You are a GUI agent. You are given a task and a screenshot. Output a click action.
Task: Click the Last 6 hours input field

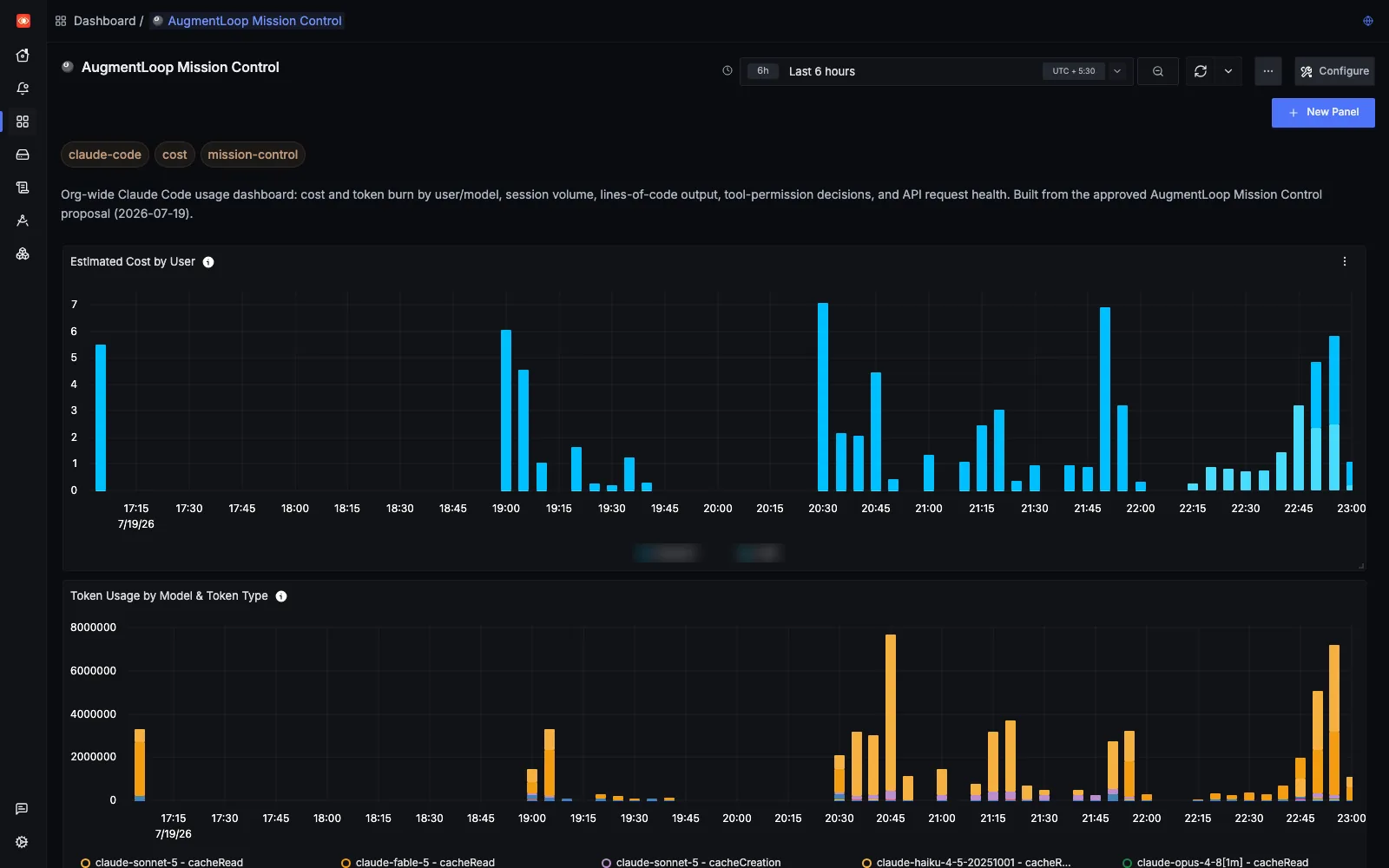(936, 71)
